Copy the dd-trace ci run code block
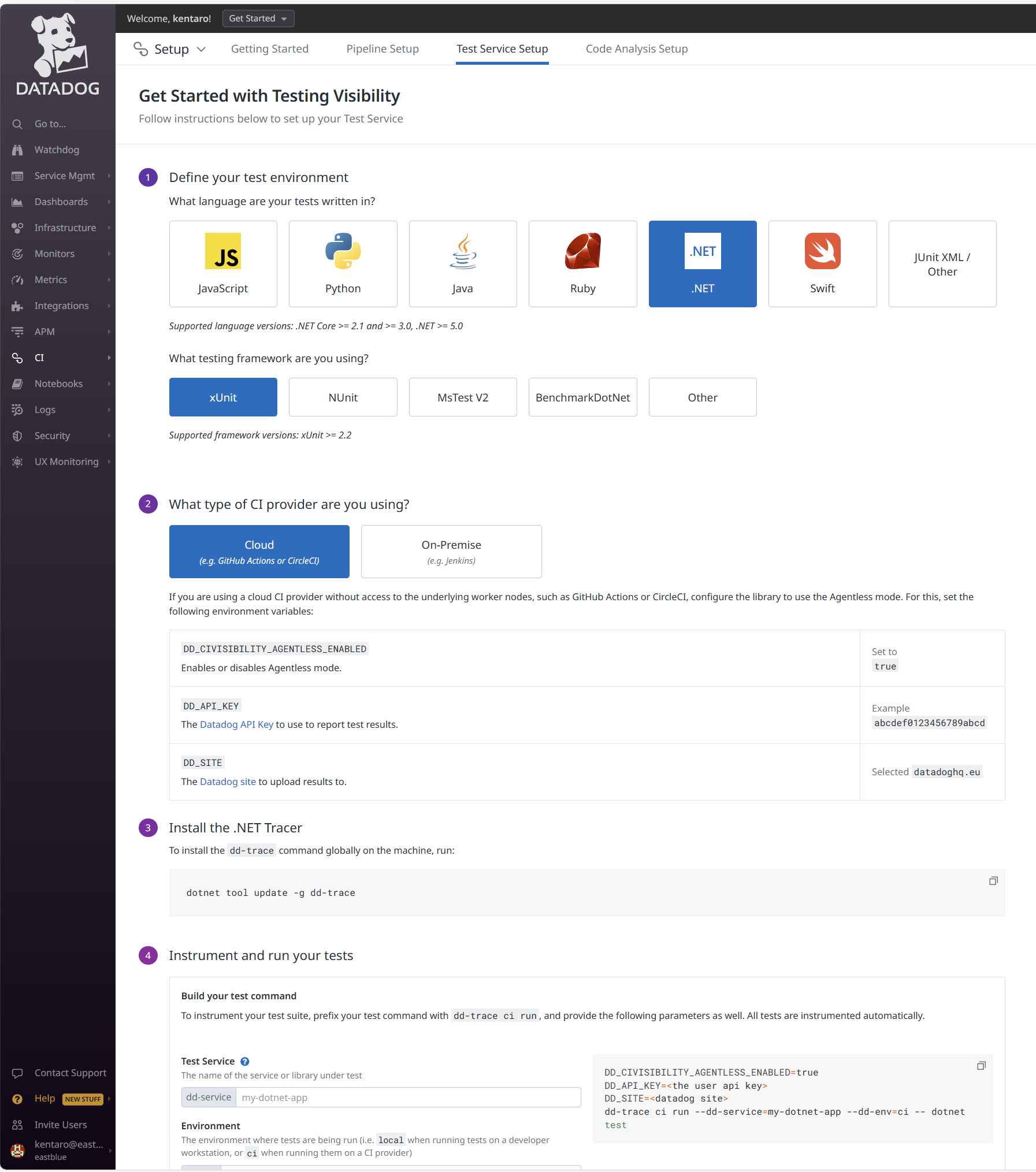This screenshot has width=1036, height=1172. [x=981, y=1066]
